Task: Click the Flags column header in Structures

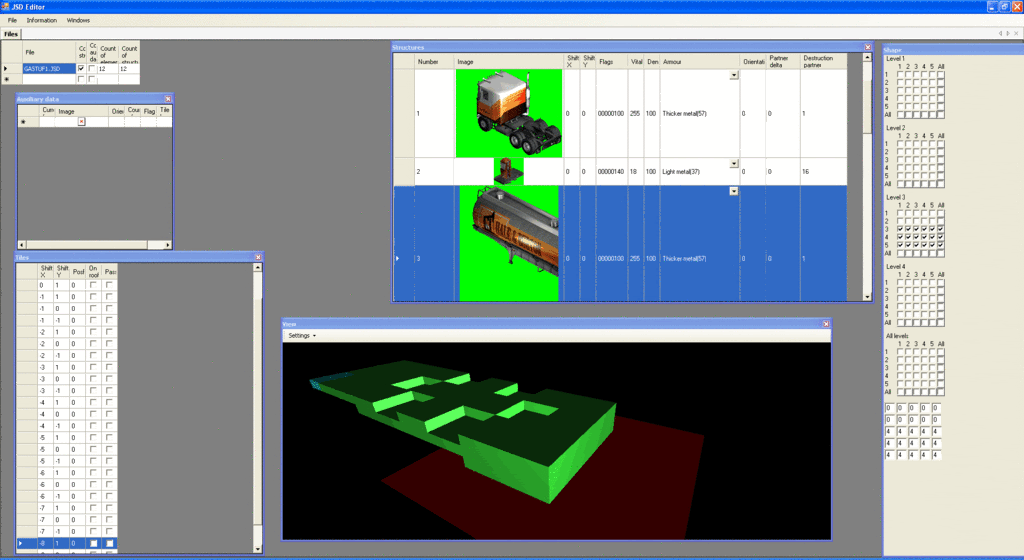Action: coord(612,61)
